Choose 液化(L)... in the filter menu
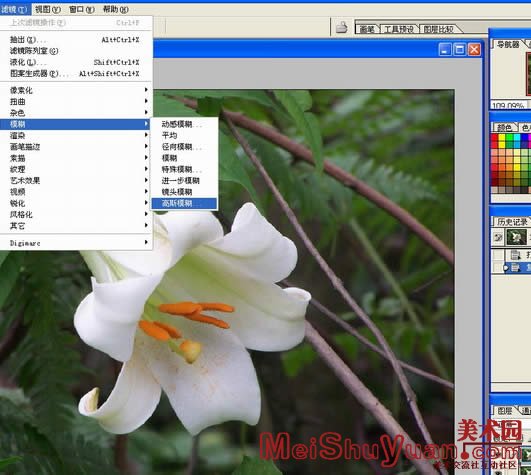This screenshot has width=531, height=475. tap(76, 62)
